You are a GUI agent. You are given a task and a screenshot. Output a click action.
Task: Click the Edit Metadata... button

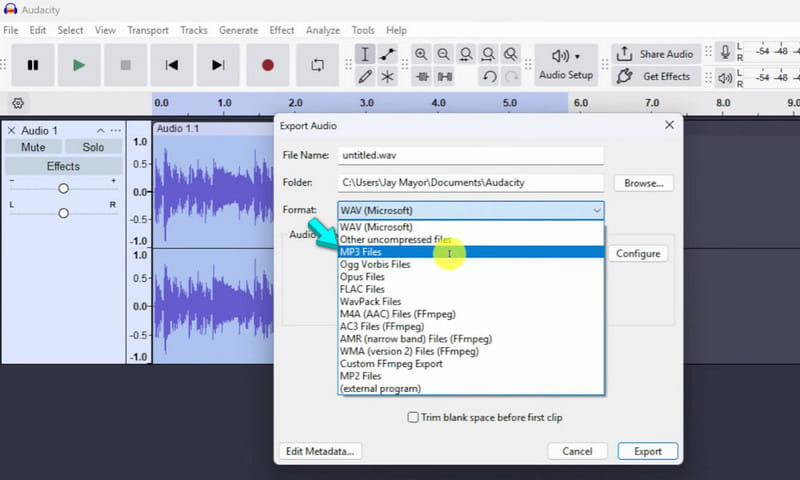click(x=320, y=451)
